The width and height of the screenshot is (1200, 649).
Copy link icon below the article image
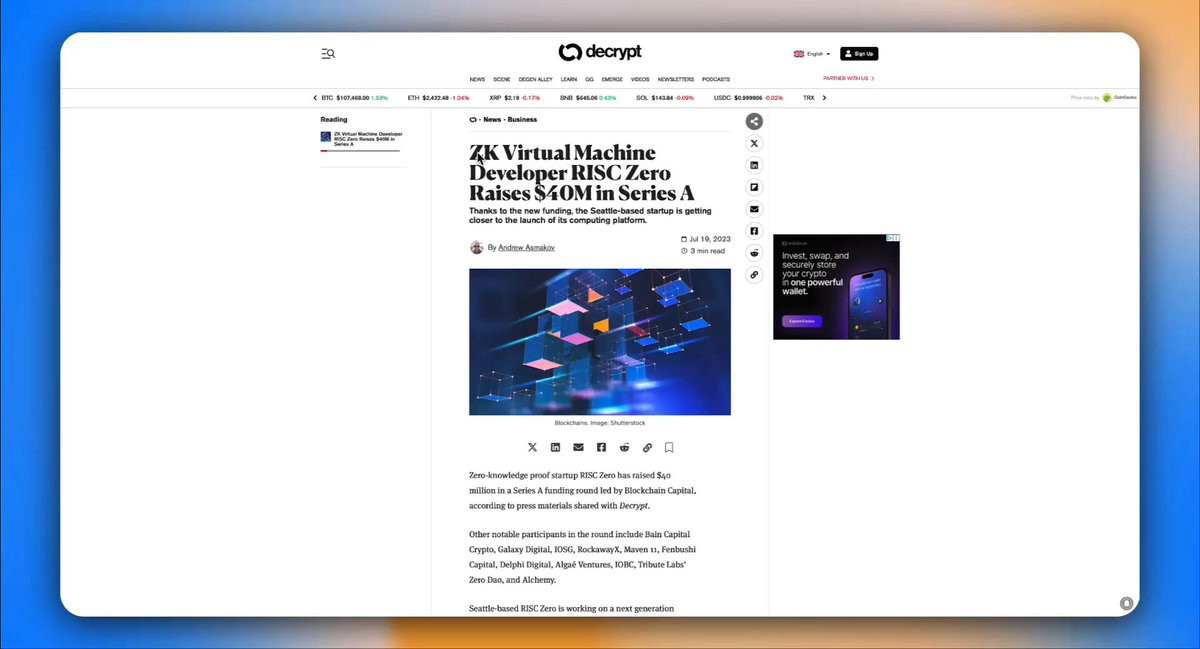click(x=647, y=447)
